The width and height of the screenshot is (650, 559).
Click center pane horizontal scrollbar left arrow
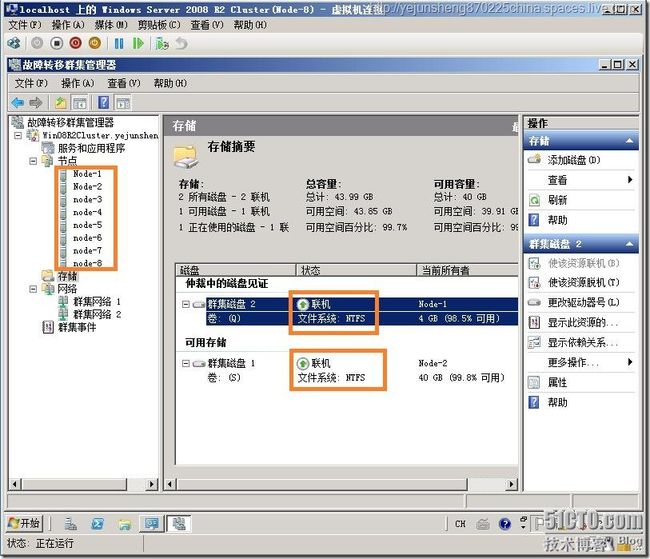(x=170, y=484)
